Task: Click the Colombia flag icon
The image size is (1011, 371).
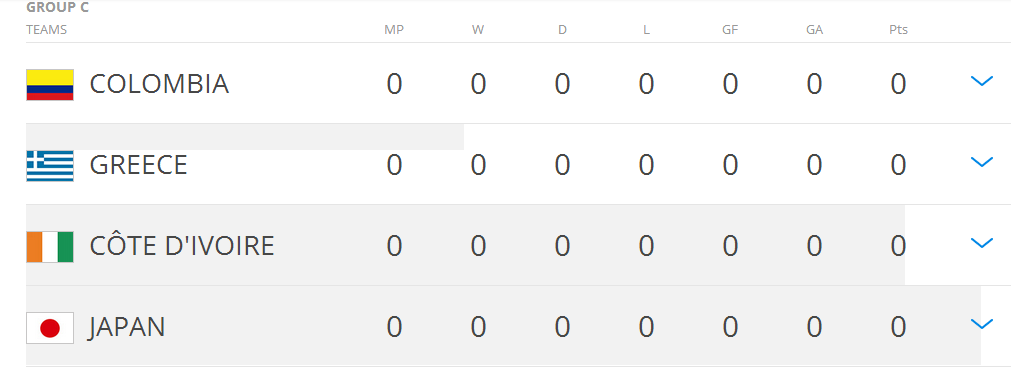Action: (50, 85)
